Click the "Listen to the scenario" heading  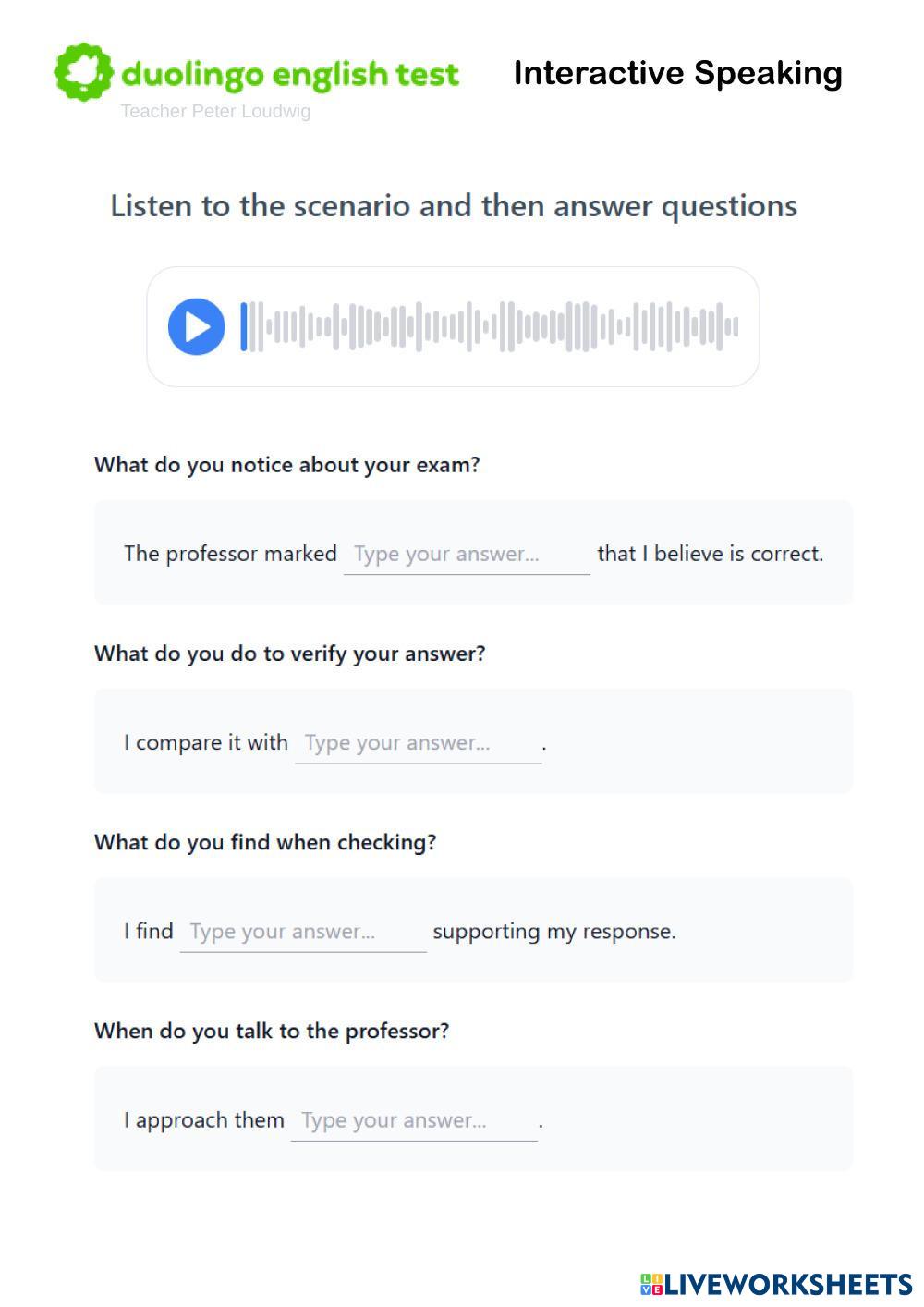point(454,205)
